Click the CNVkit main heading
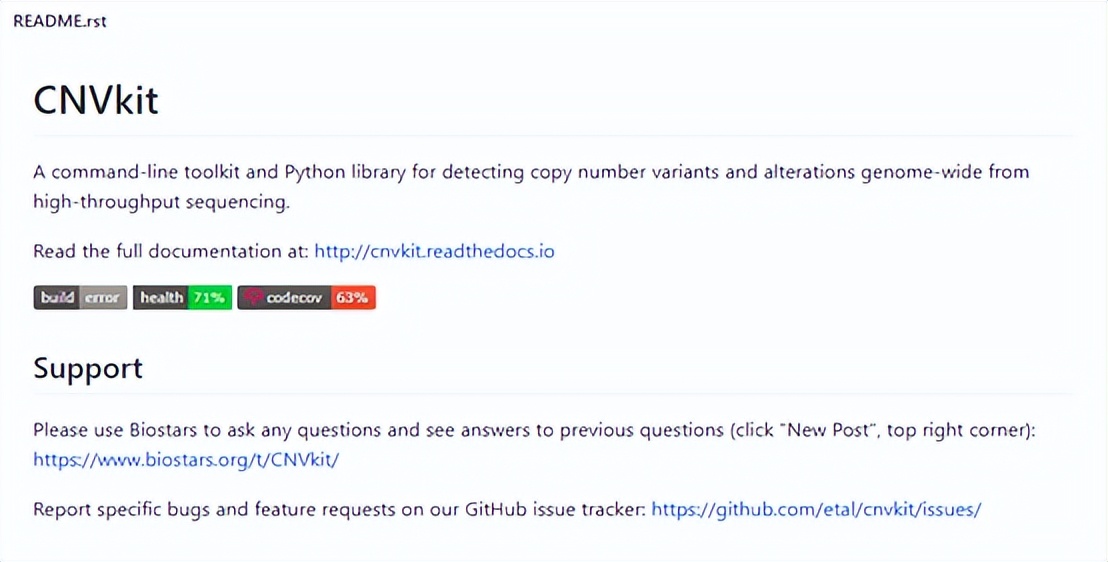The image size is (1108, 562). tap(96, 100)
